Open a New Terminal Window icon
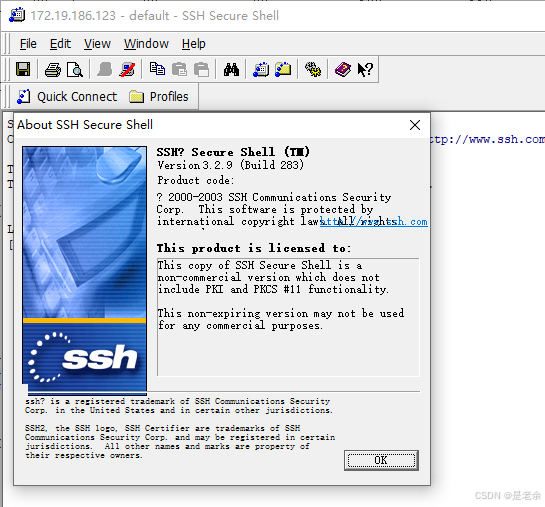The image size is (545, 507). (261, 69)
